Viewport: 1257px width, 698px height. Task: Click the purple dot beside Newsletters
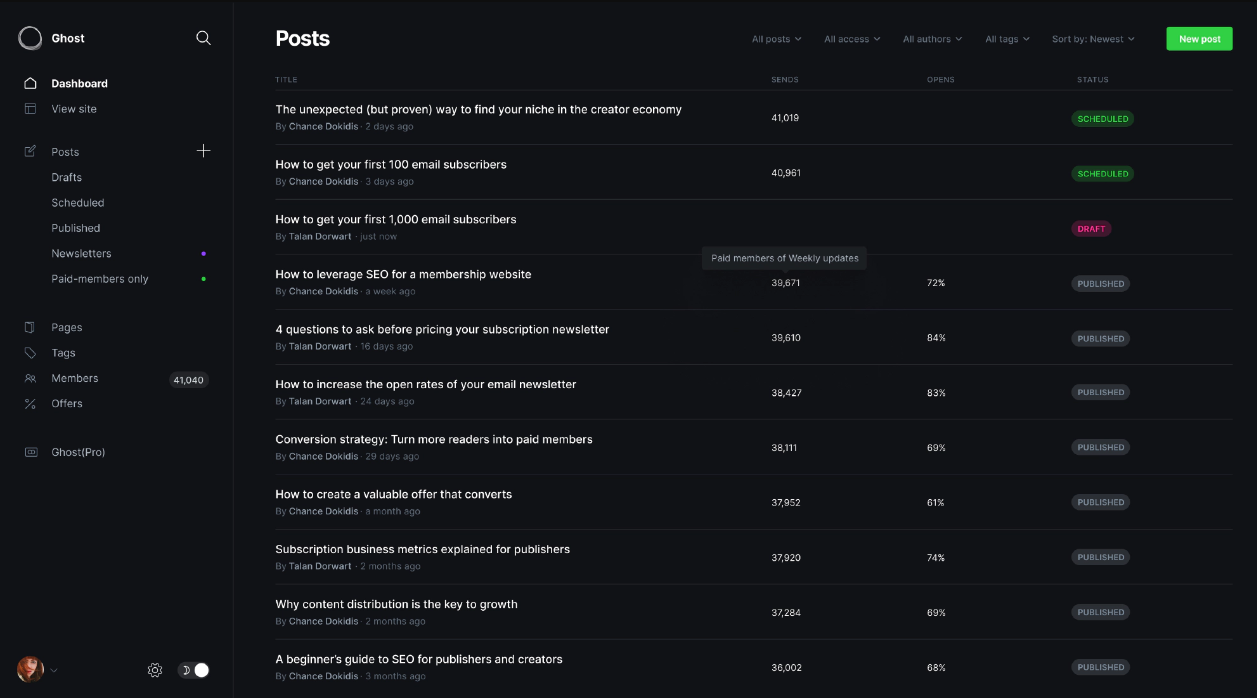(x=203, y=253)
